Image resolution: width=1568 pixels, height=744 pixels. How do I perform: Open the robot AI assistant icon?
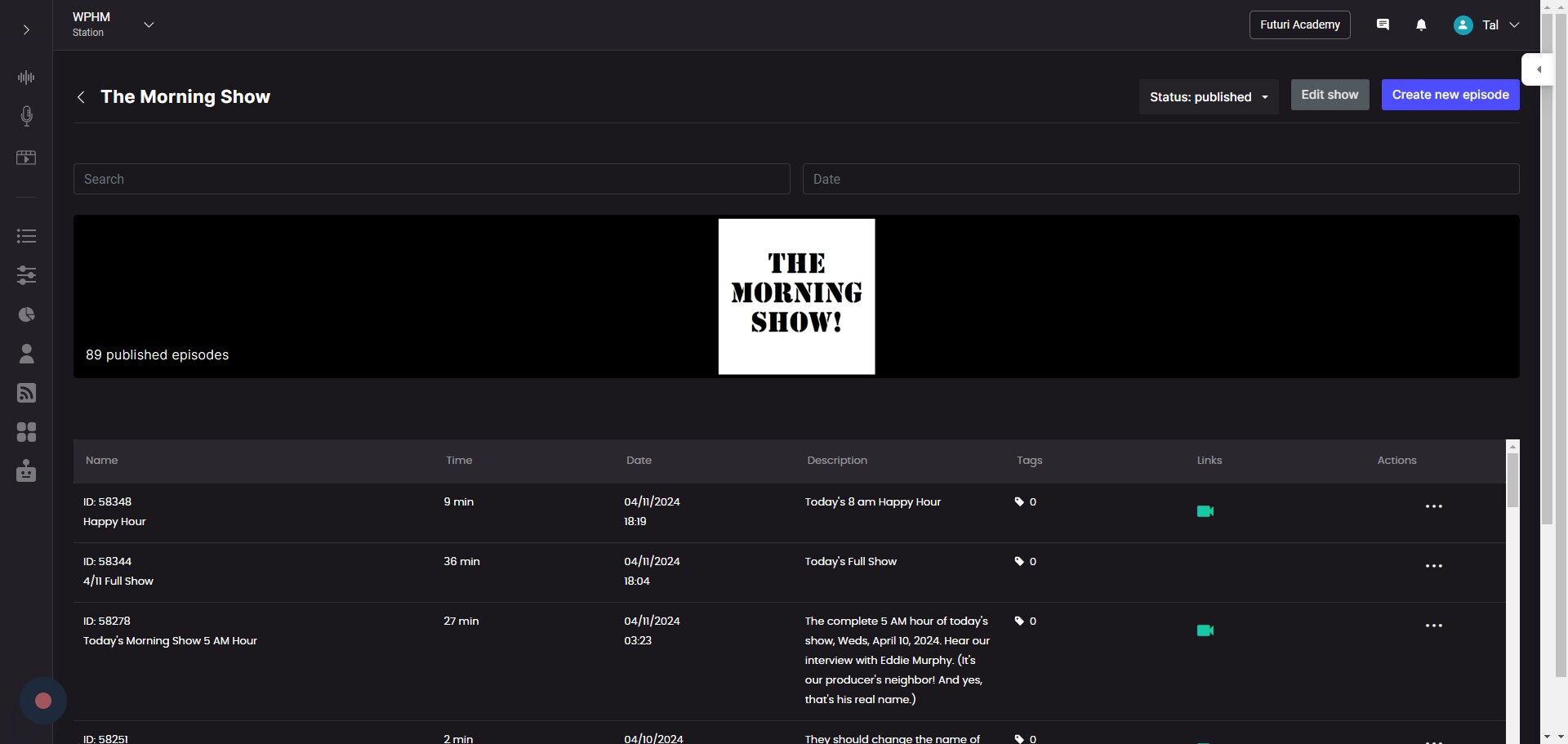26,471
